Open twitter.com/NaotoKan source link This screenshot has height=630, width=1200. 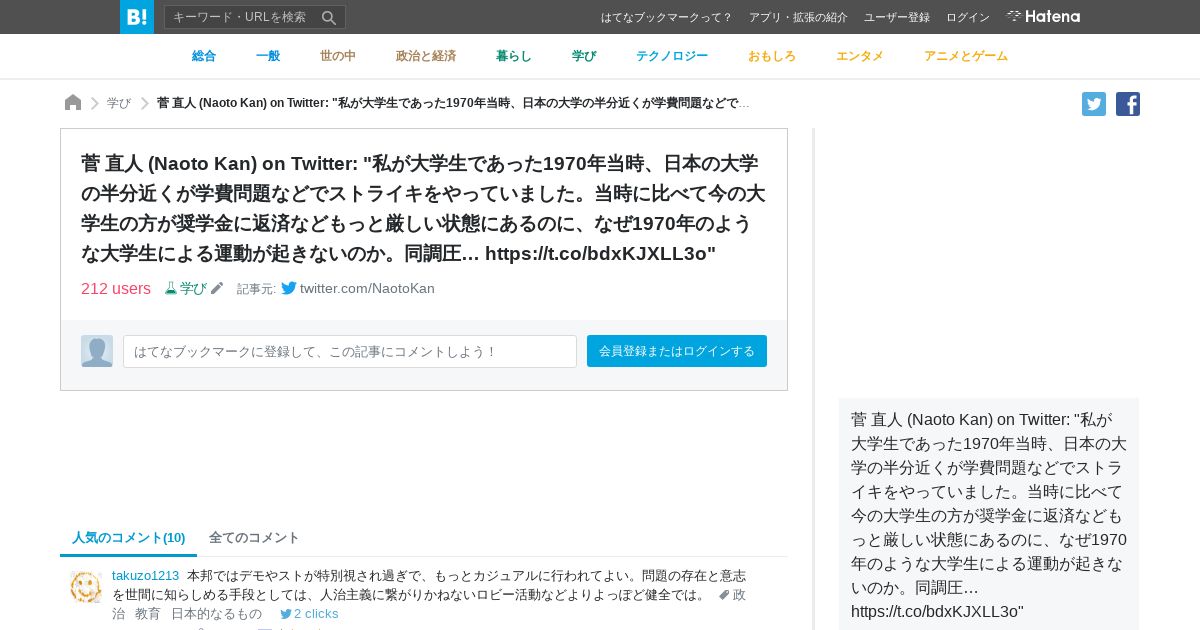coord(367,288)
